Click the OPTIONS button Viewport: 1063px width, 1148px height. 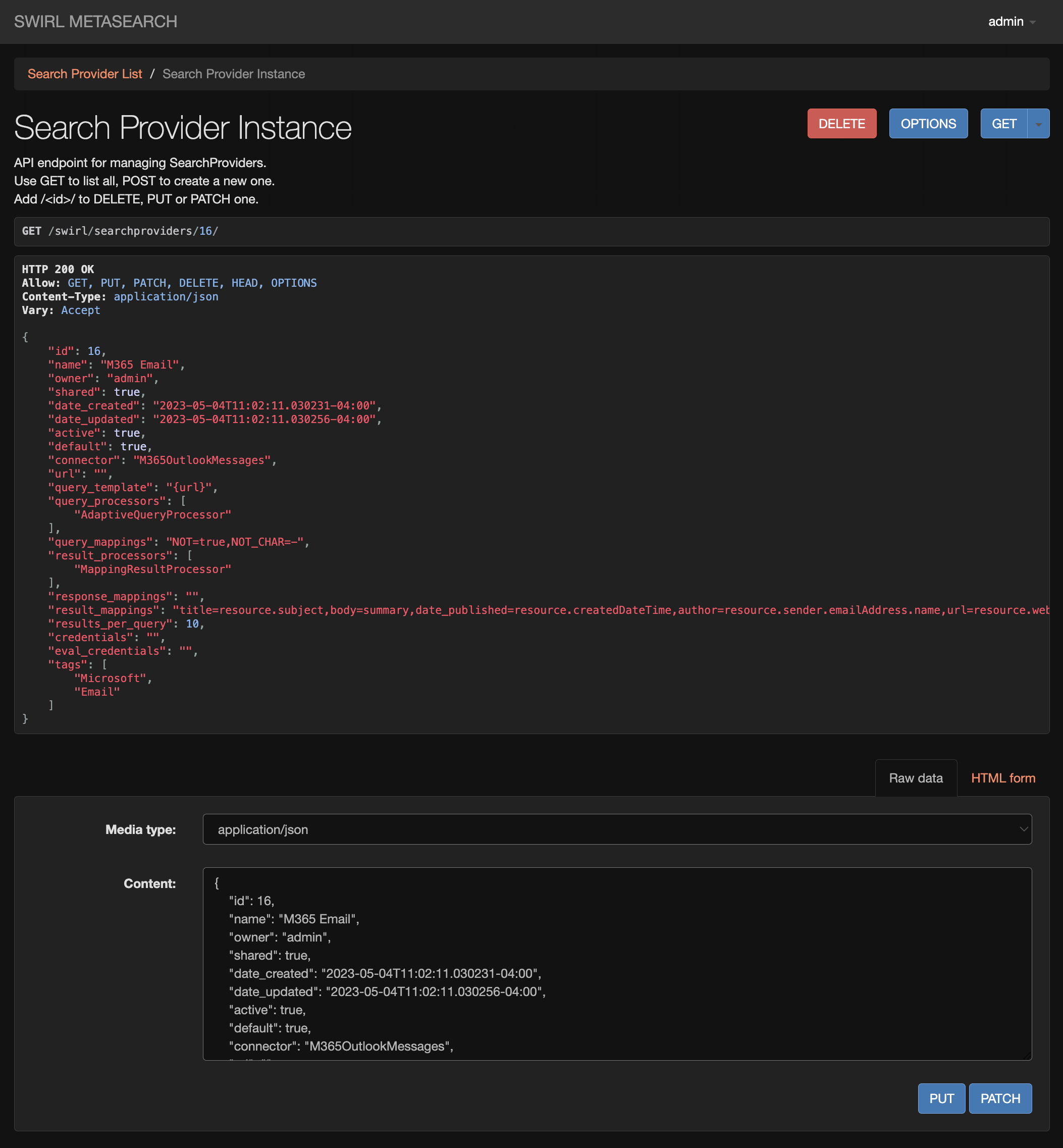point(928,124)
